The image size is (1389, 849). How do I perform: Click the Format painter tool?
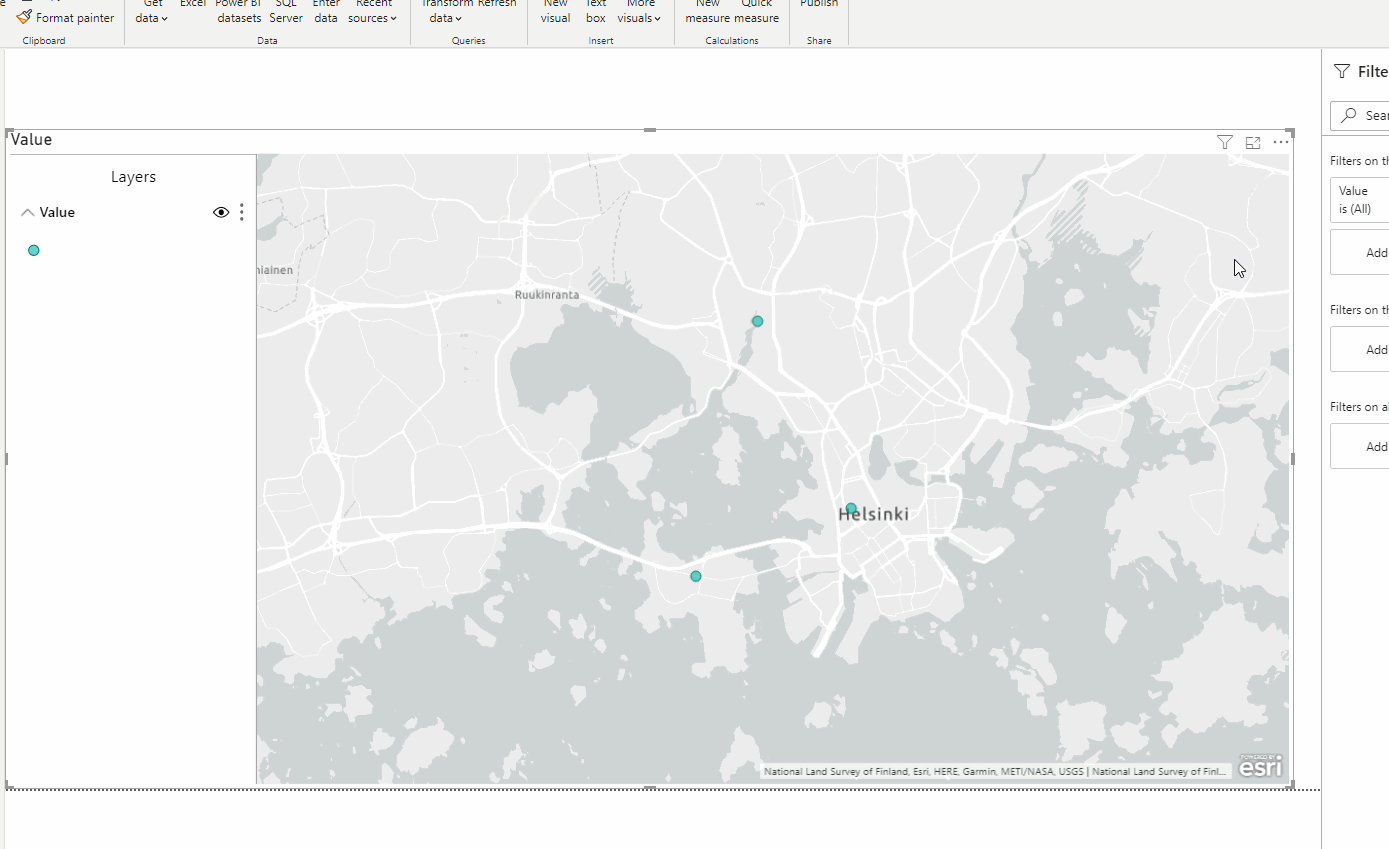[65, 18]
